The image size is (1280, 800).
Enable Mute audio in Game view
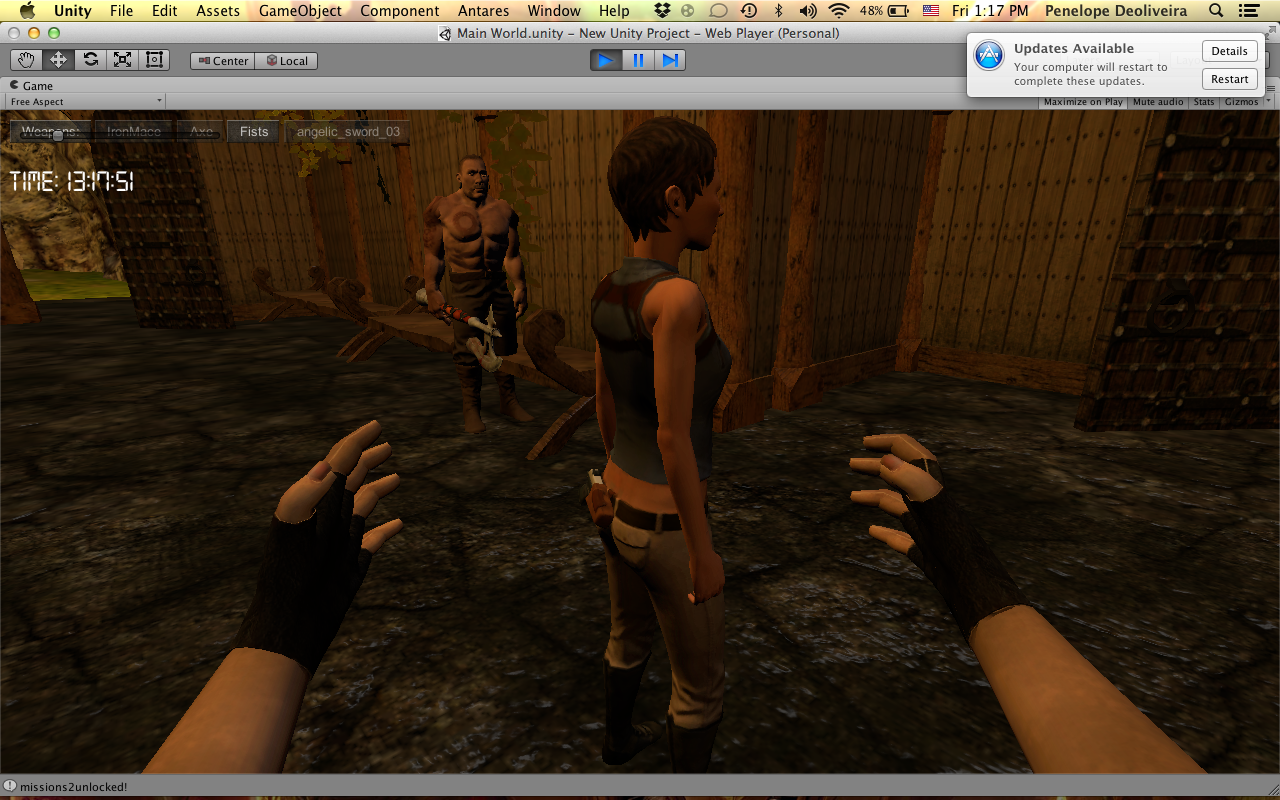(1158, 102)
